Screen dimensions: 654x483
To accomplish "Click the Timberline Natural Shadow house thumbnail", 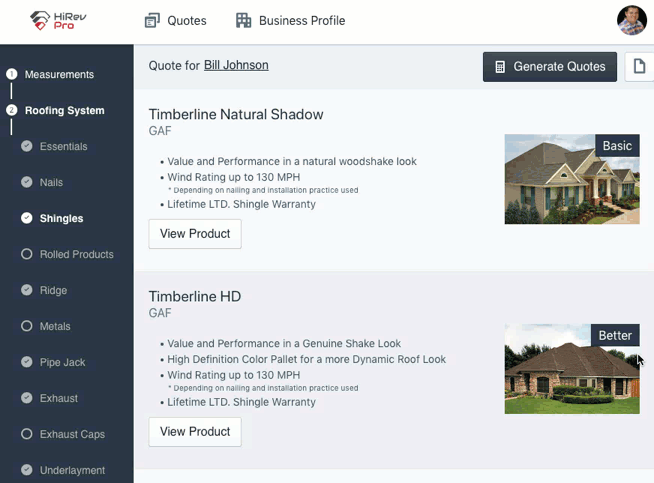I will coord(572,179).
